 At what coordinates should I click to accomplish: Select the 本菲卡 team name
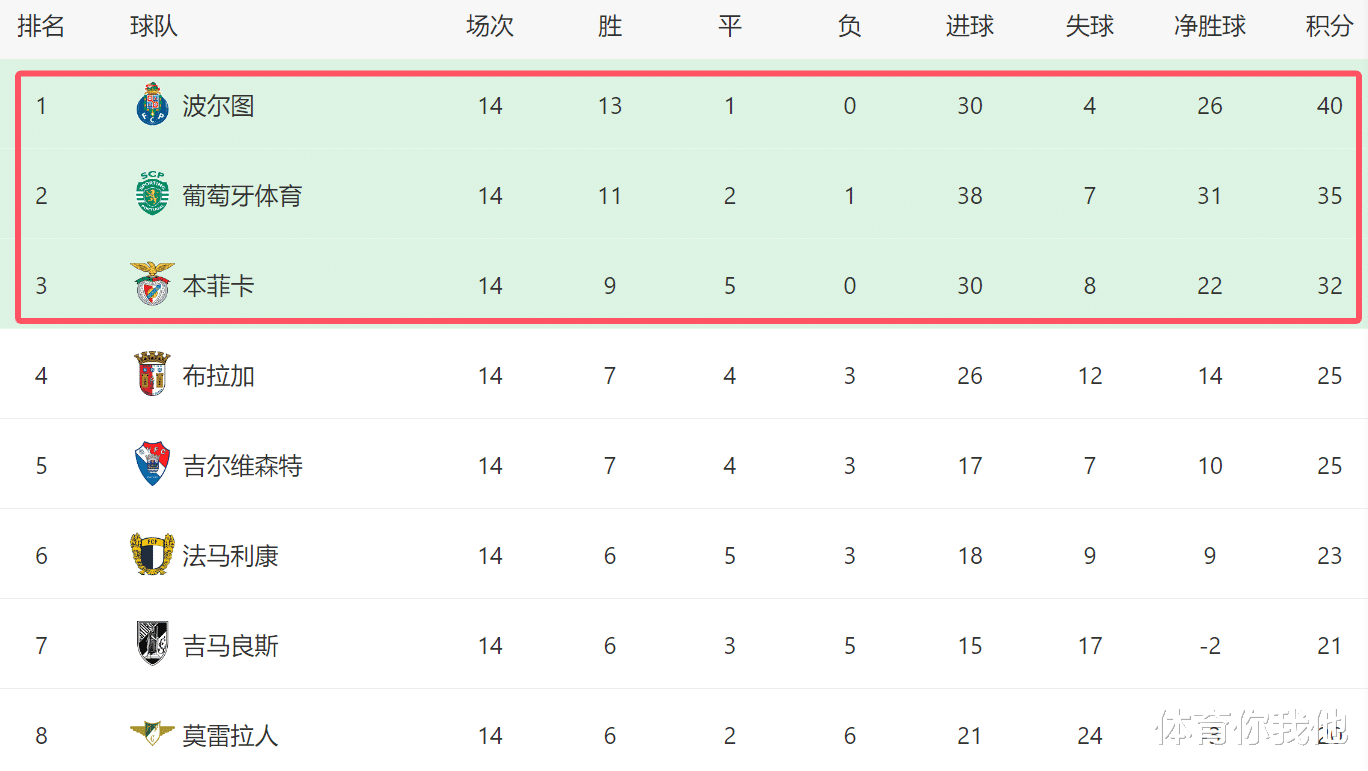pyautogui.click(x=218, y=286)
